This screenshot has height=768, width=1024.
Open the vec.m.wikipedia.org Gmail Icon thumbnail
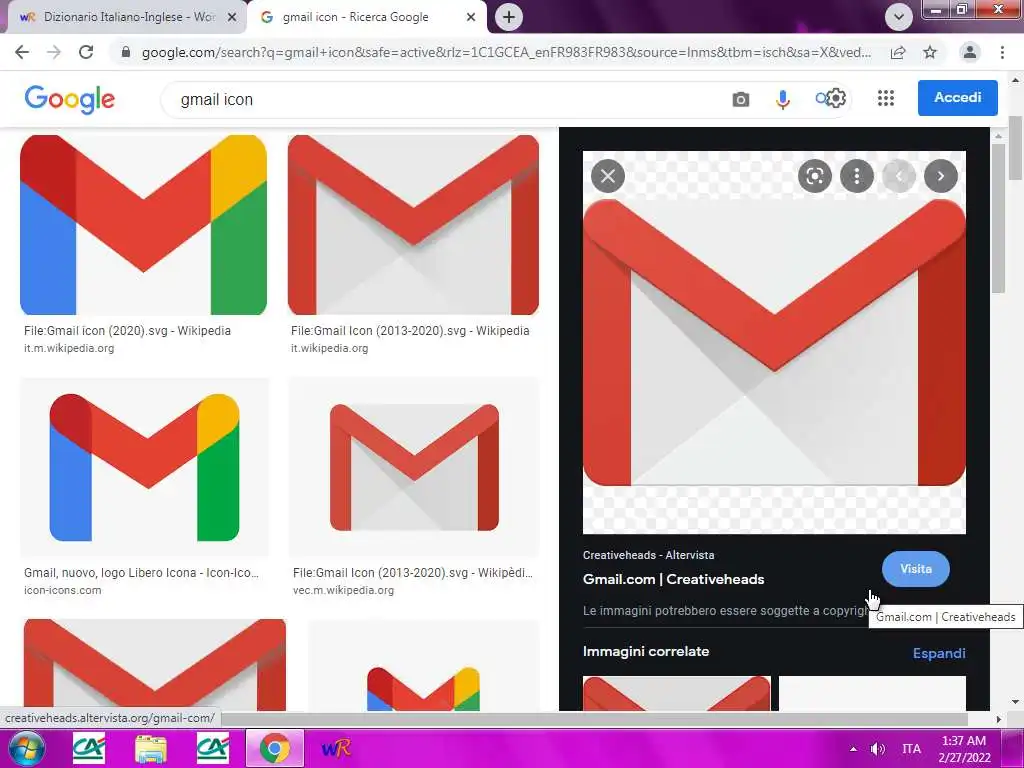pyautogui.click(x=414, y=467)
